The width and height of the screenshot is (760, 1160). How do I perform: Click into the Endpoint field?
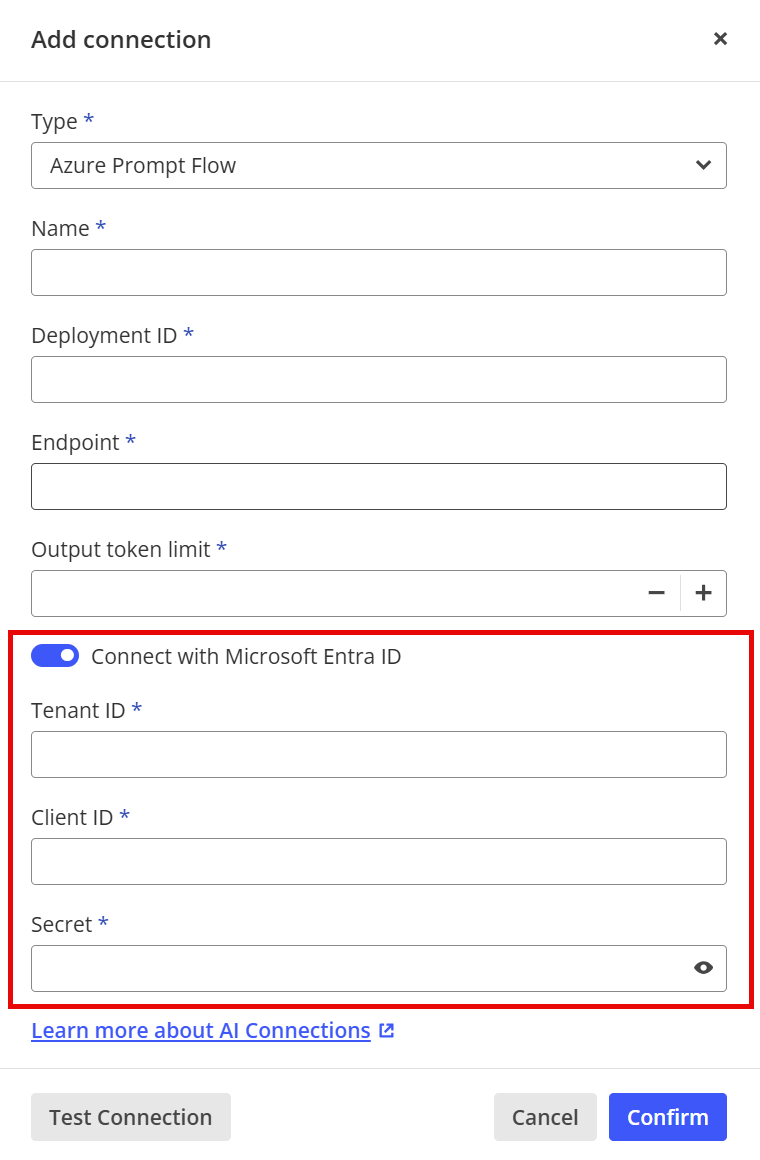[x=378, y=486]
